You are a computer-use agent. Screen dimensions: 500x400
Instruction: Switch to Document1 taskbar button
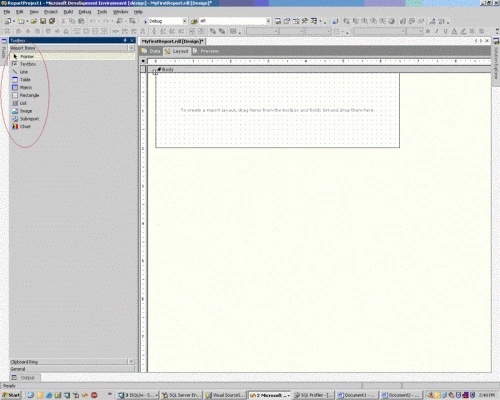pos(356,395)
